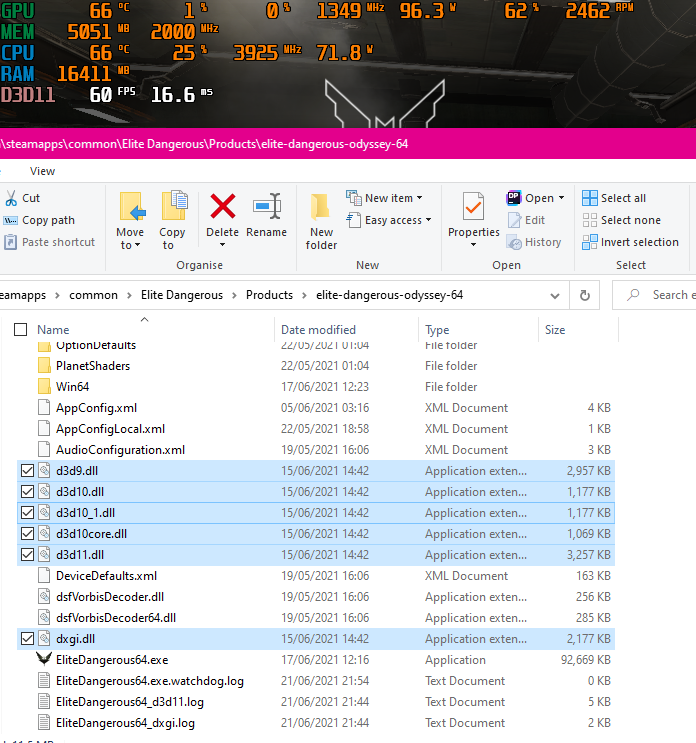Go to elite-dangerous-odyssey-64 breadcrumb
The height and width of the screenshot is (743, 696).
389,295
